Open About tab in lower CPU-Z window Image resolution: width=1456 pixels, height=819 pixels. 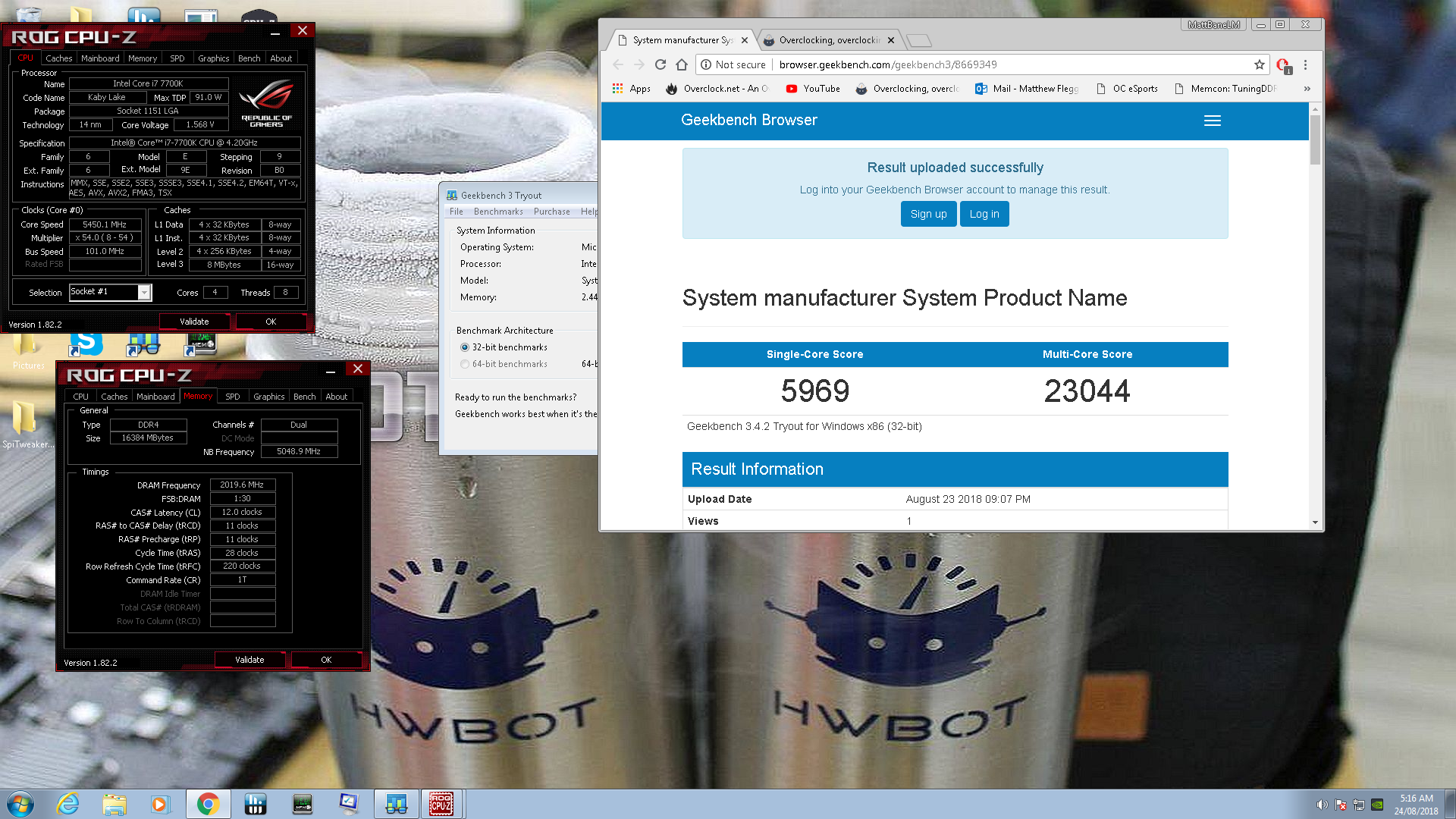336,397
